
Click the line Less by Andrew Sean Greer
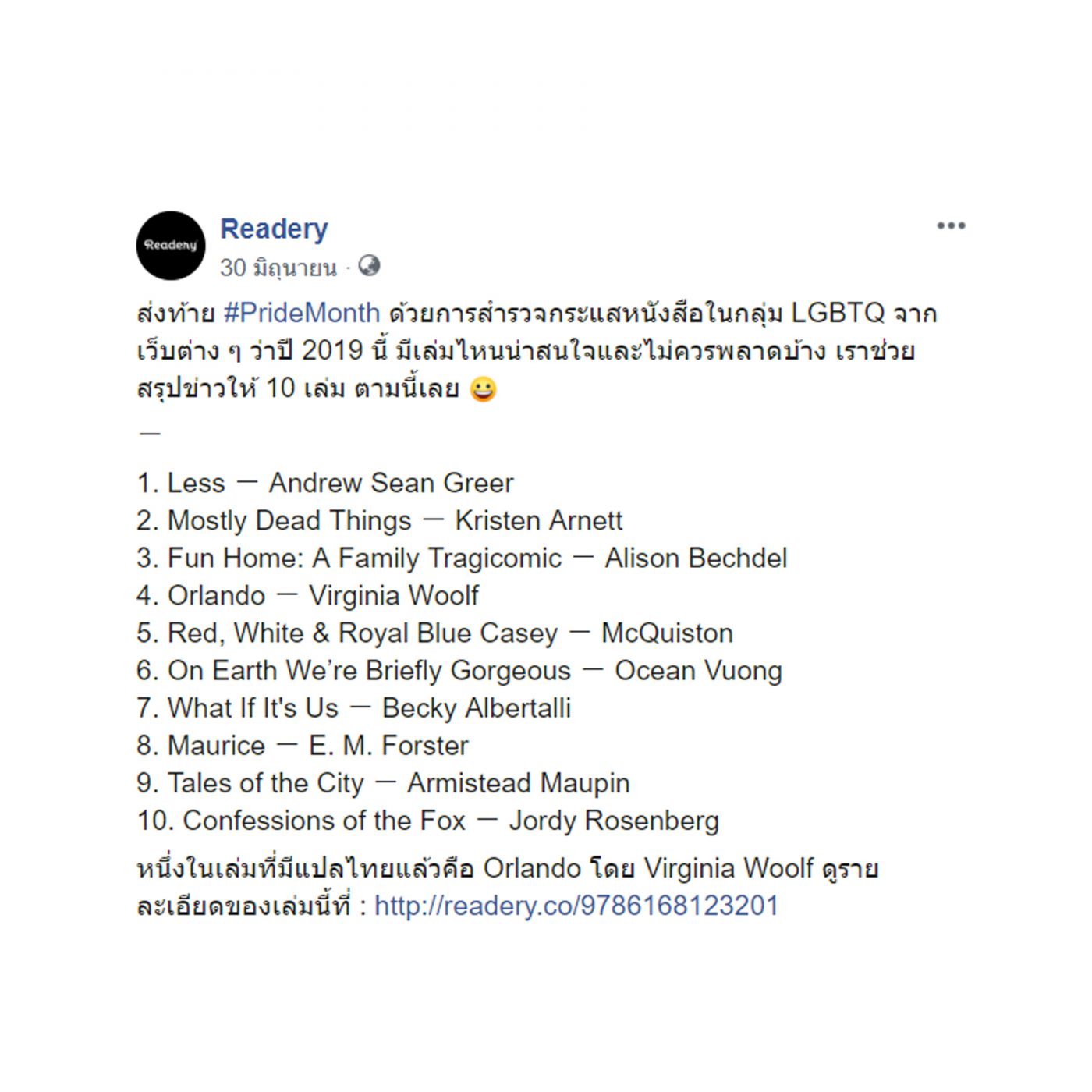(x=325, y=483)
